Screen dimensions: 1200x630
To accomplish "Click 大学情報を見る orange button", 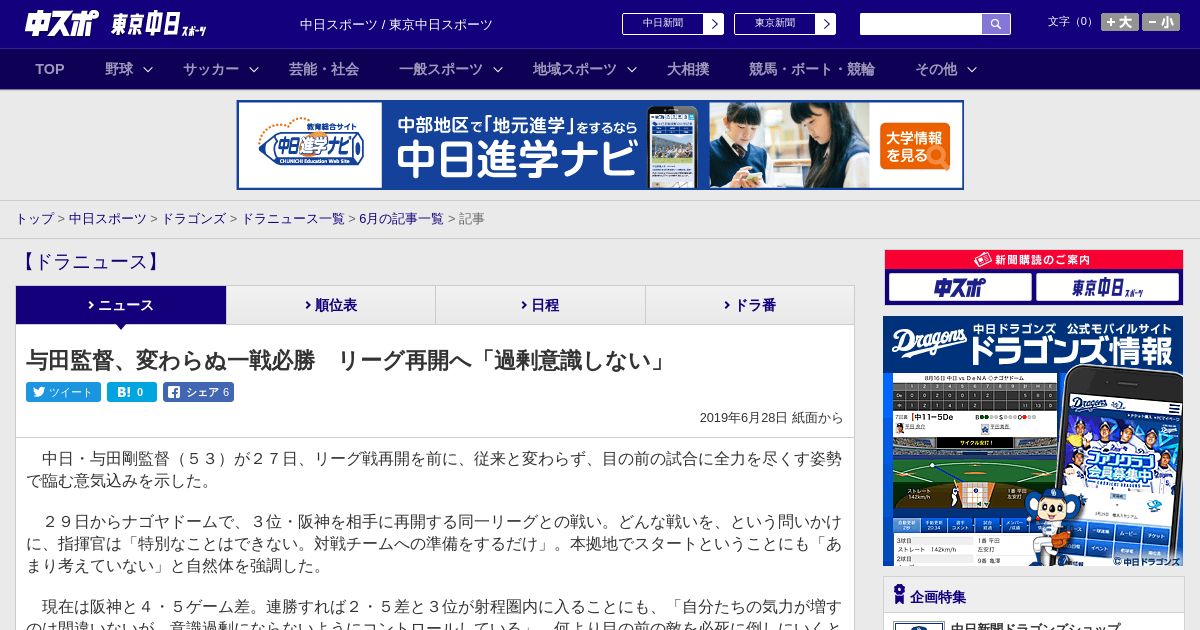I will point(915,146).
